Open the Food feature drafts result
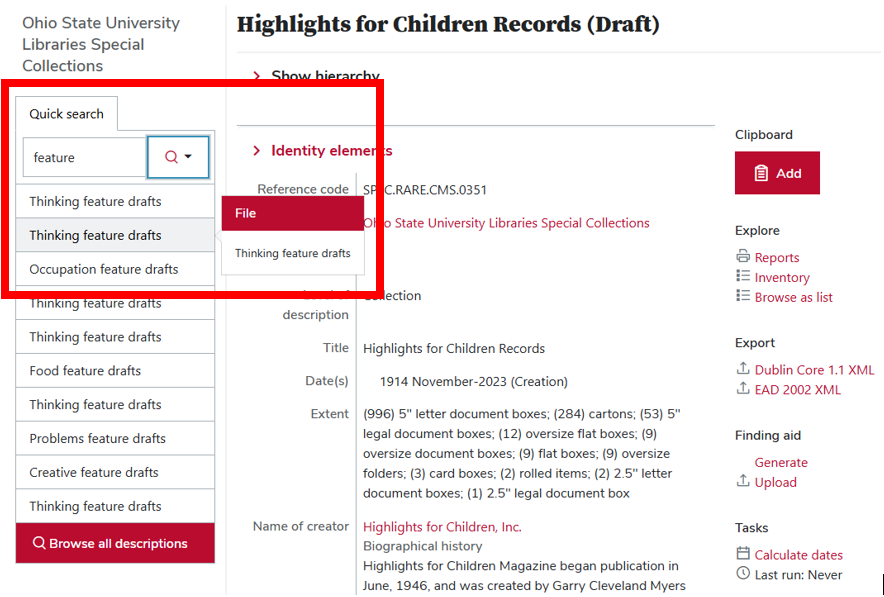This screenshot has height=597, width=884. tap(115, 370)
